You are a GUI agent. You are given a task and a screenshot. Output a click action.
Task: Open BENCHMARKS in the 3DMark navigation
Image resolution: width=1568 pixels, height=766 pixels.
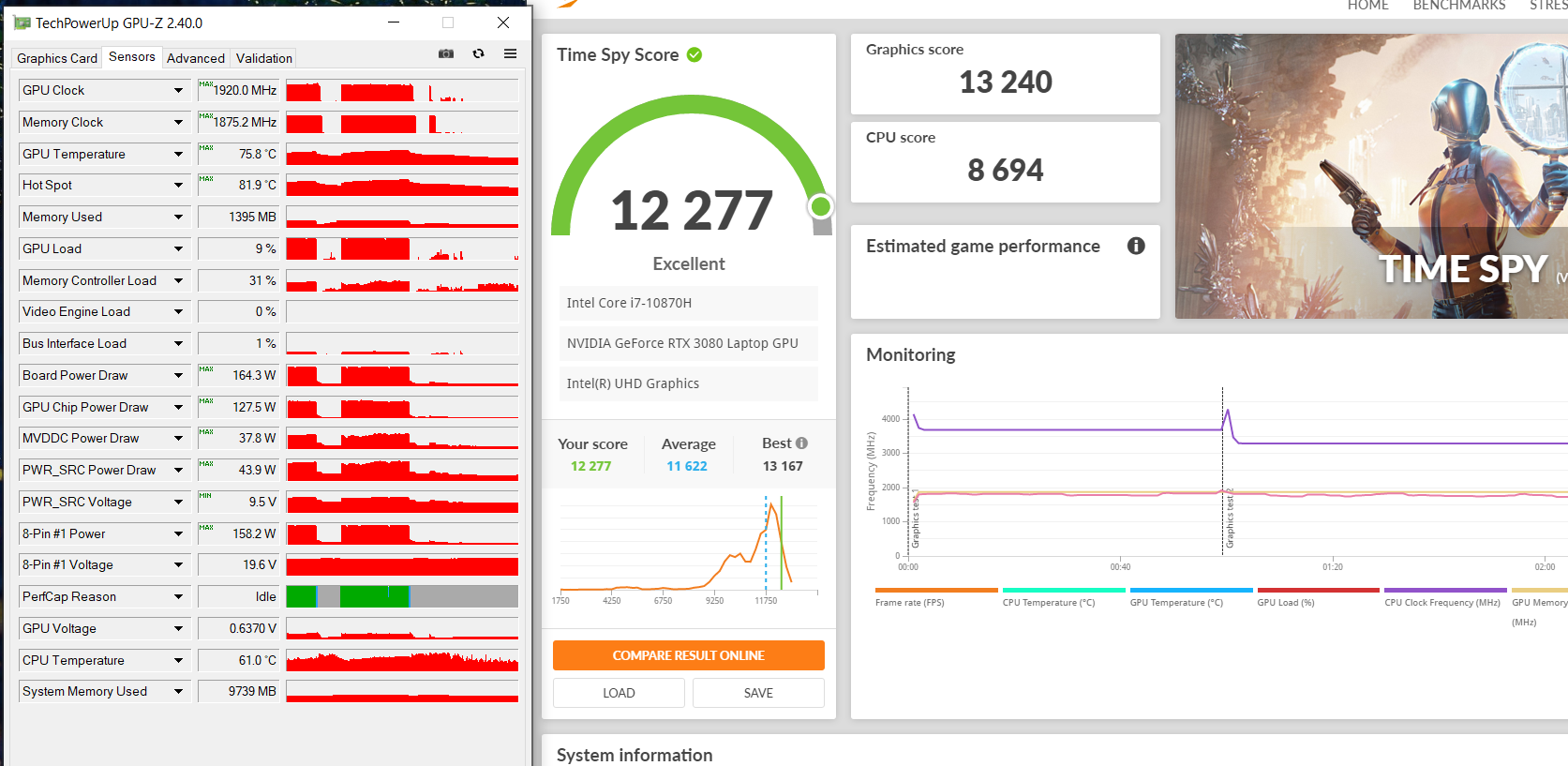click(1459, 6)
